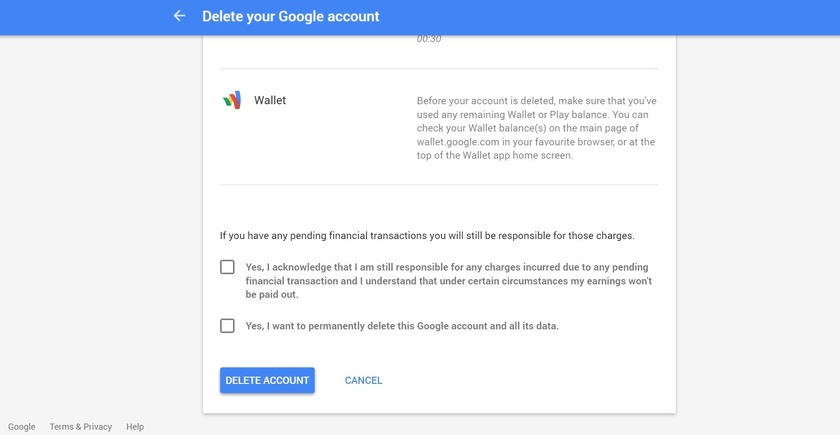Screen dimensions: 840x435
Task: Click the back arrow in the header
Action: [x=179, y=16]
